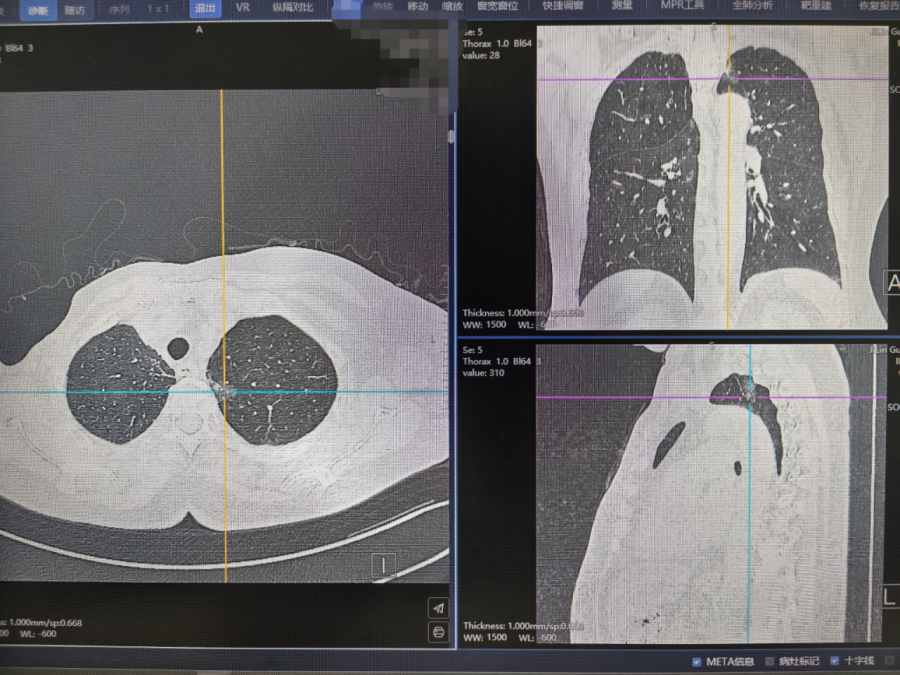Click the axial view scrollbar handle
Viewport: 900px width, 675px height.
(x=451, y=137)
